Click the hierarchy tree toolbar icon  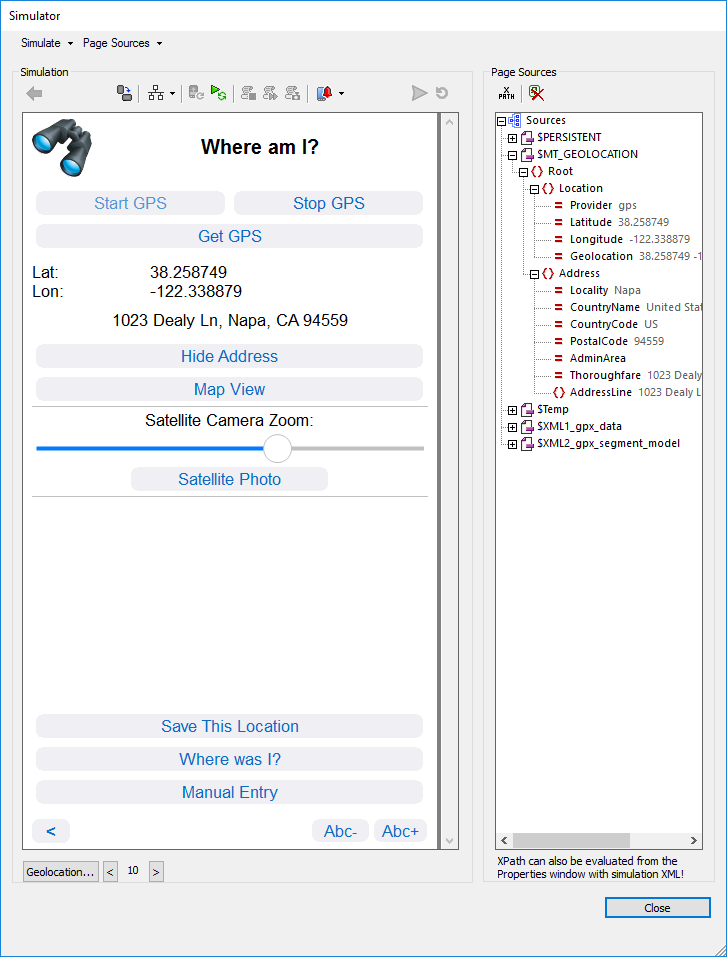[x=156, y=93]
